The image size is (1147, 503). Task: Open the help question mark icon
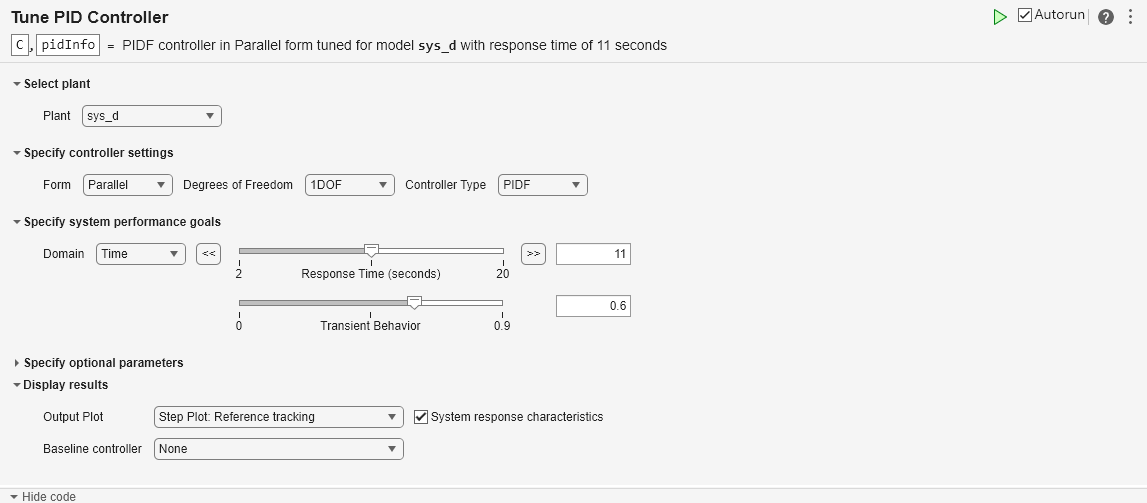point(1105,17)
